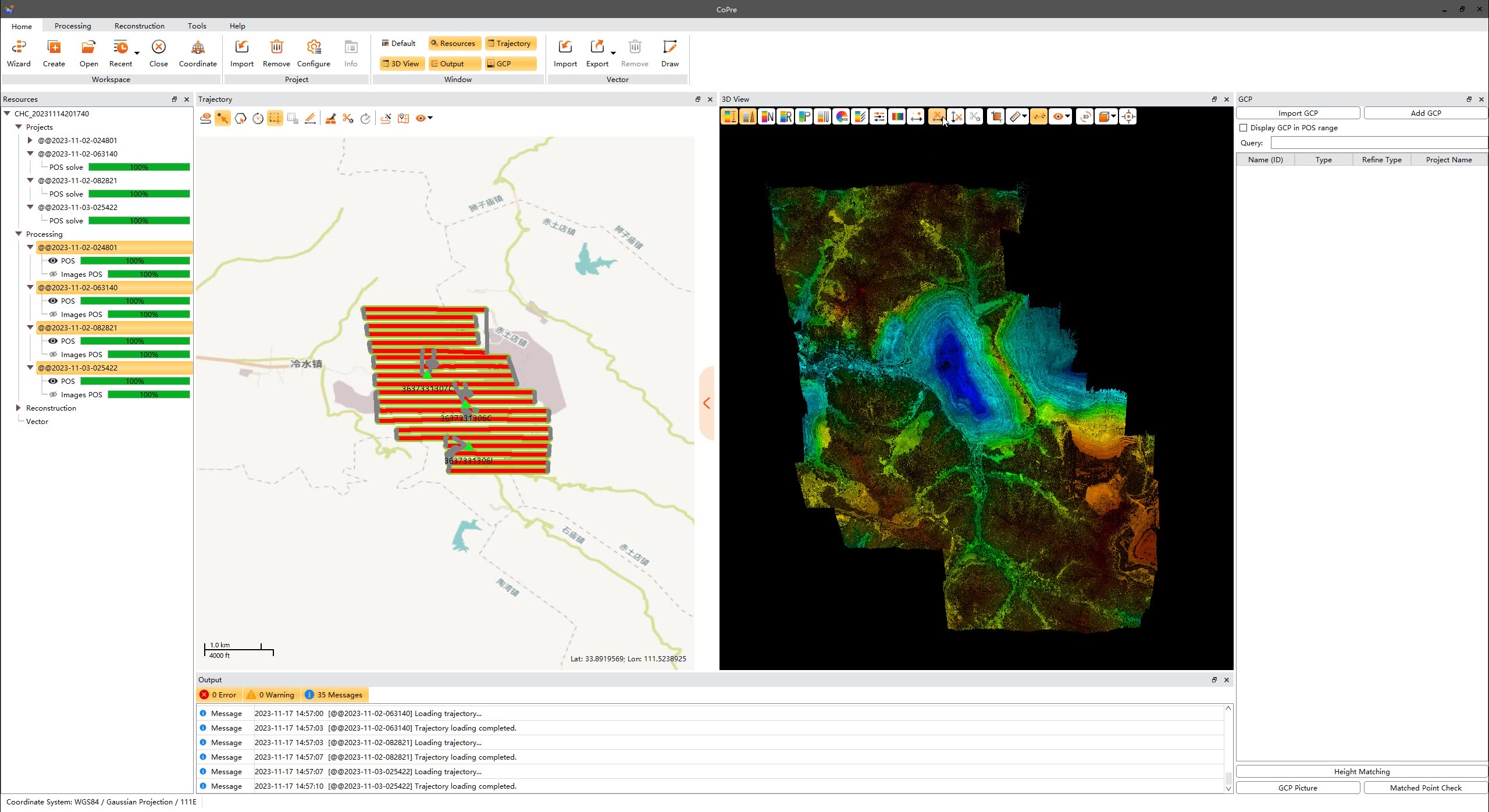Click inside the GCP Query field

(x=1378, y=143)
